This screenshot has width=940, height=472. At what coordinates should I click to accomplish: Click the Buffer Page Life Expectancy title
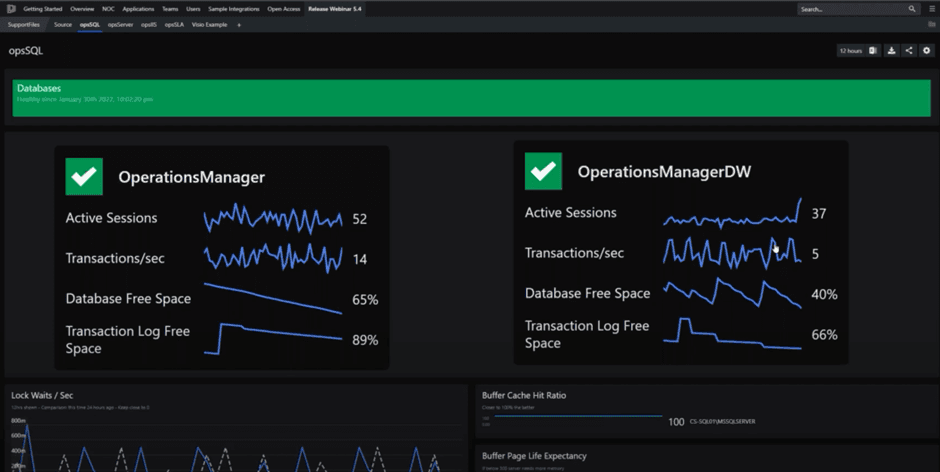(534, 456)
